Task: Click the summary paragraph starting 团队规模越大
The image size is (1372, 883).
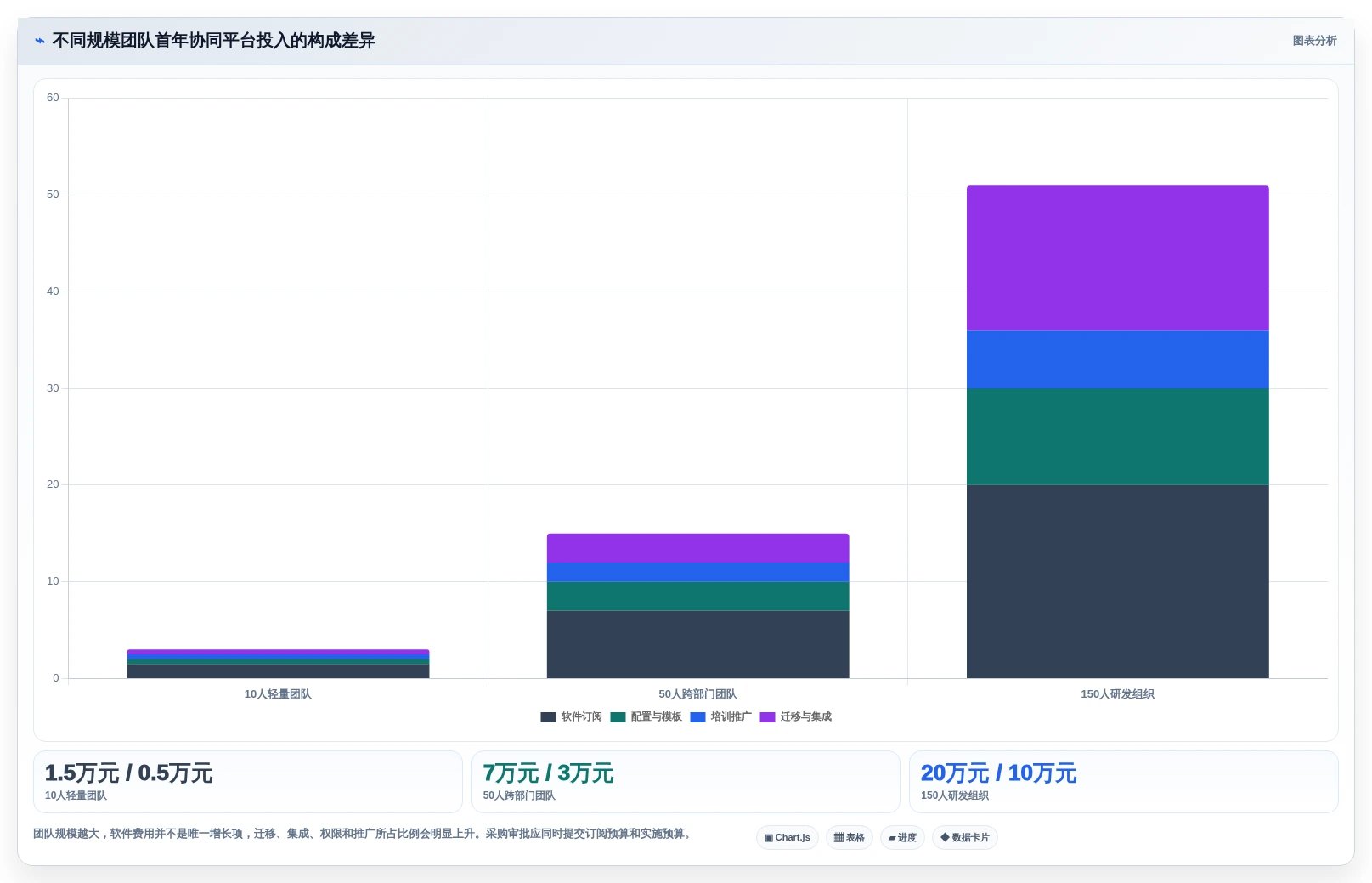Action: pyautogui.click(x=364, y=834)
